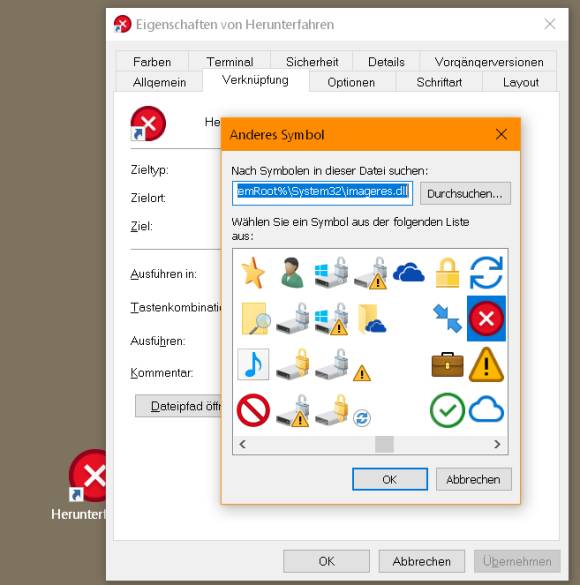Choose the blue sync arrows icon

pos(486,272)
